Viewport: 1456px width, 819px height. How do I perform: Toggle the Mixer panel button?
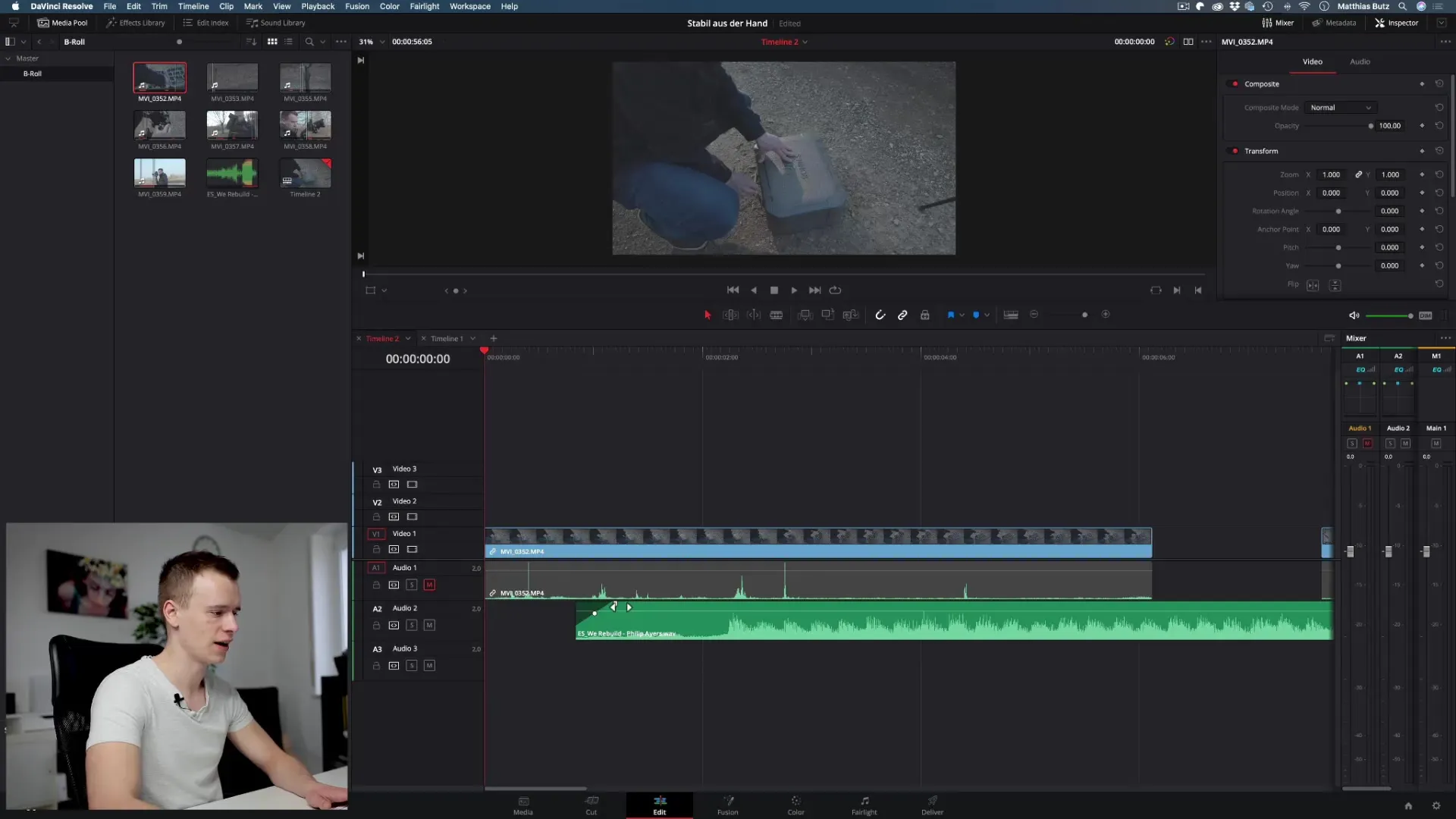[x=1278, y=23]
